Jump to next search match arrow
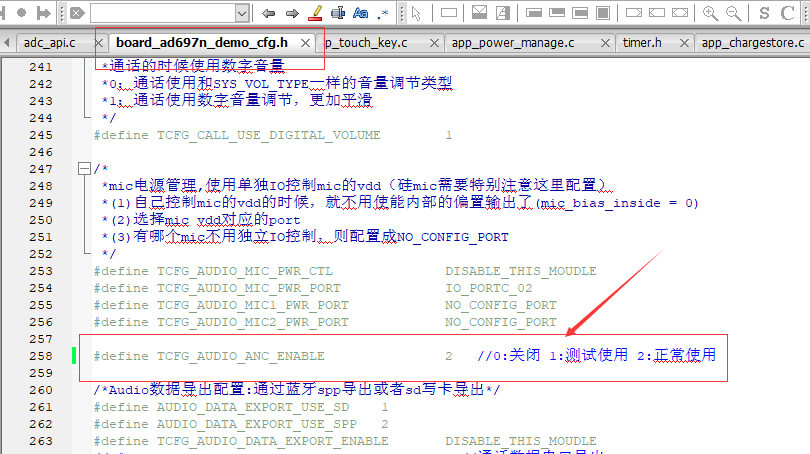 292,13
